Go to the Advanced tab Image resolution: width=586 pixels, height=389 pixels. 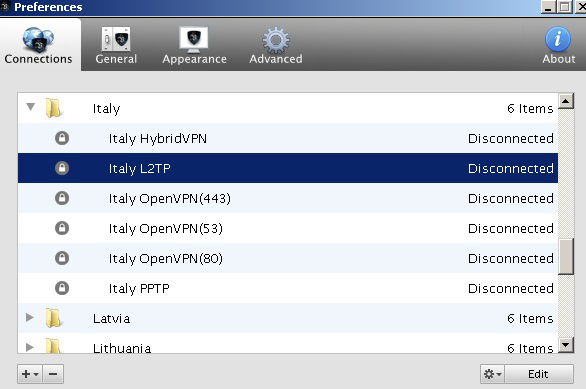click(x=276, y=46)
